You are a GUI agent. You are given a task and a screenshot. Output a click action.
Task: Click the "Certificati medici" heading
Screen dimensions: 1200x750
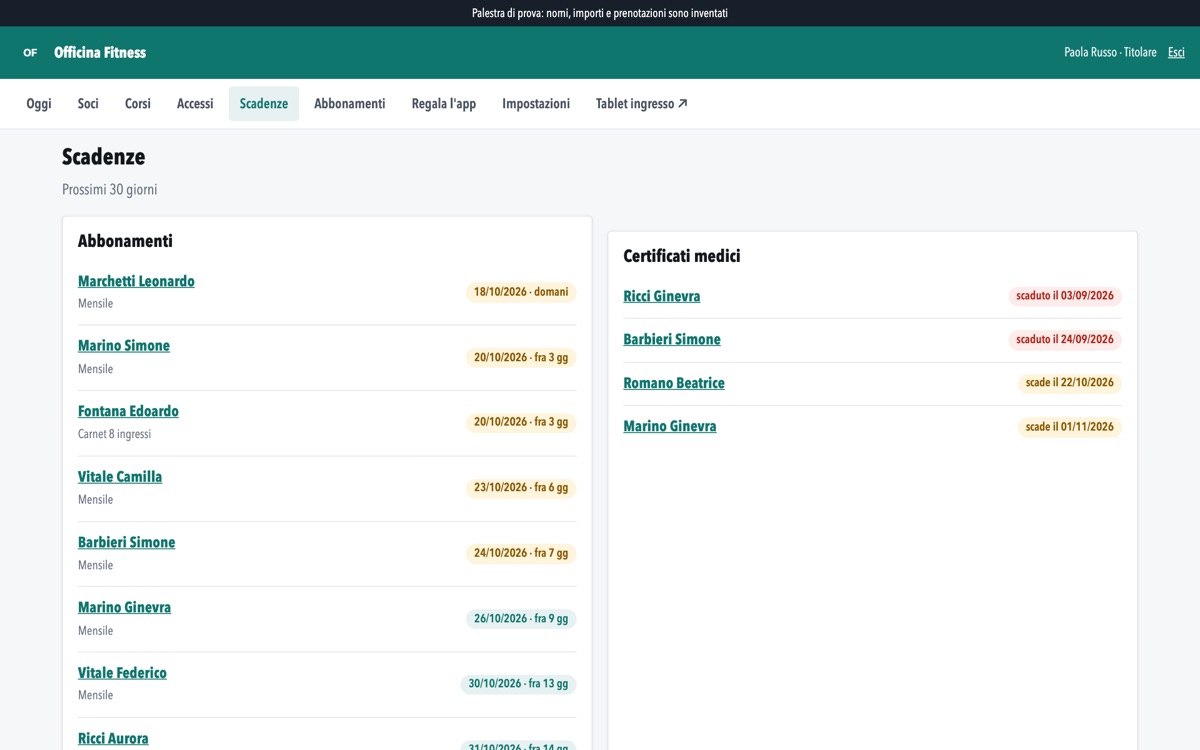[x=682, y=256]
